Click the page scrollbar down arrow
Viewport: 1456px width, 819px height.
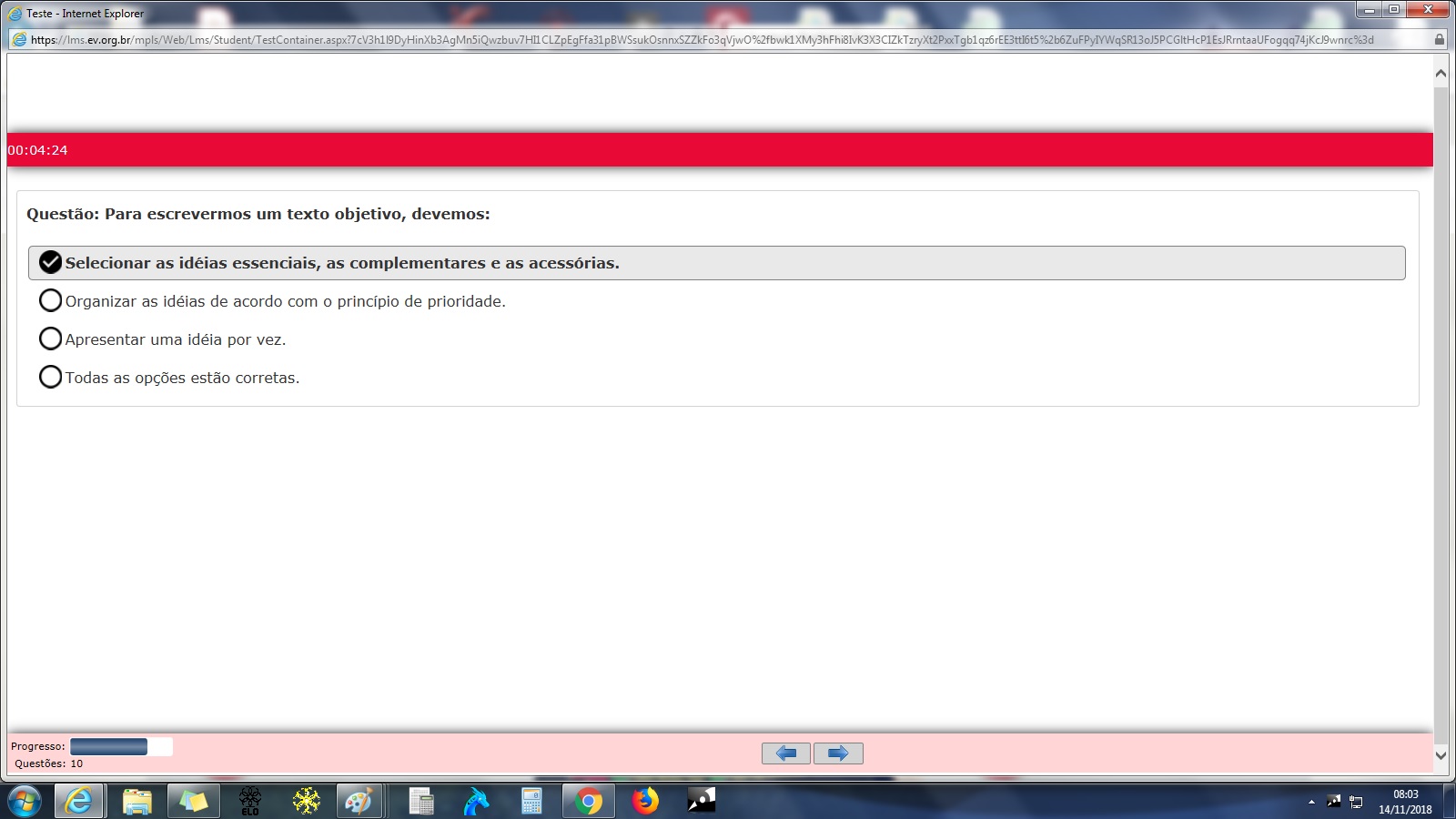[1441, 754]
